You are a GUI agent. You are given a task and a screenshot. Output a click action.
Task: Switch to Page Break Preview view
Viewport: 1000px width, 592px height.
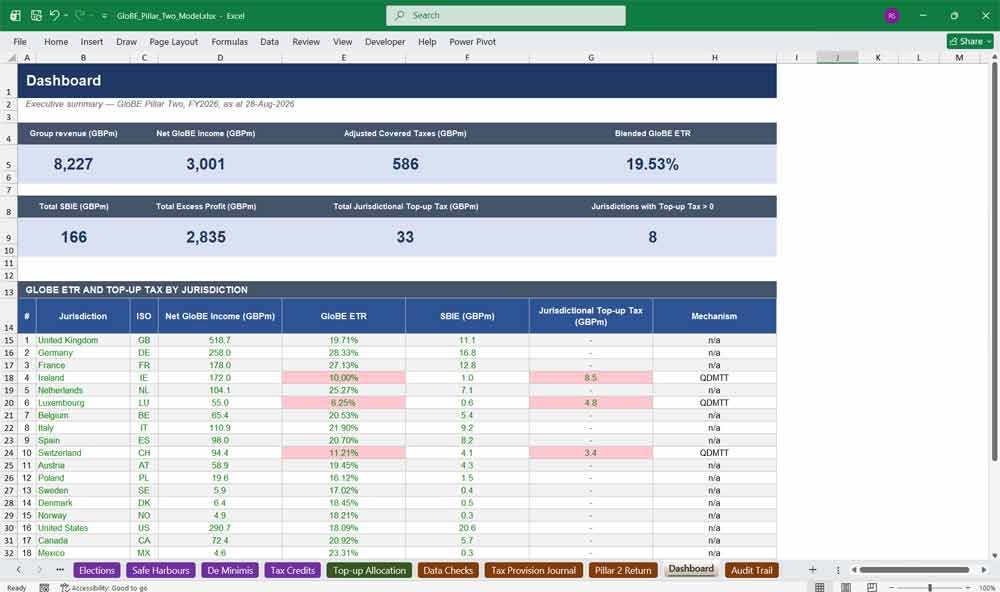coord(872,587)
